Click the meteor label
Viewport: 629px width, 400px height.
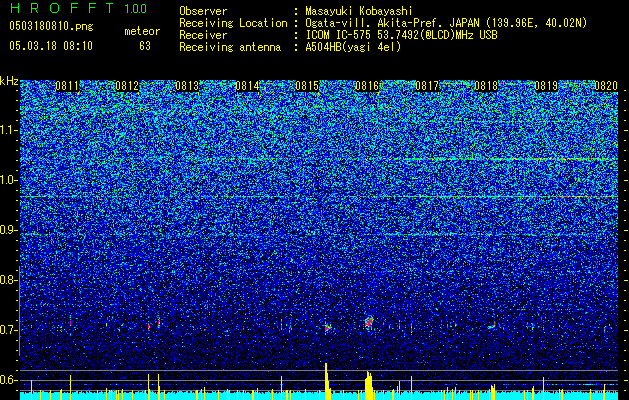[142, 31]
